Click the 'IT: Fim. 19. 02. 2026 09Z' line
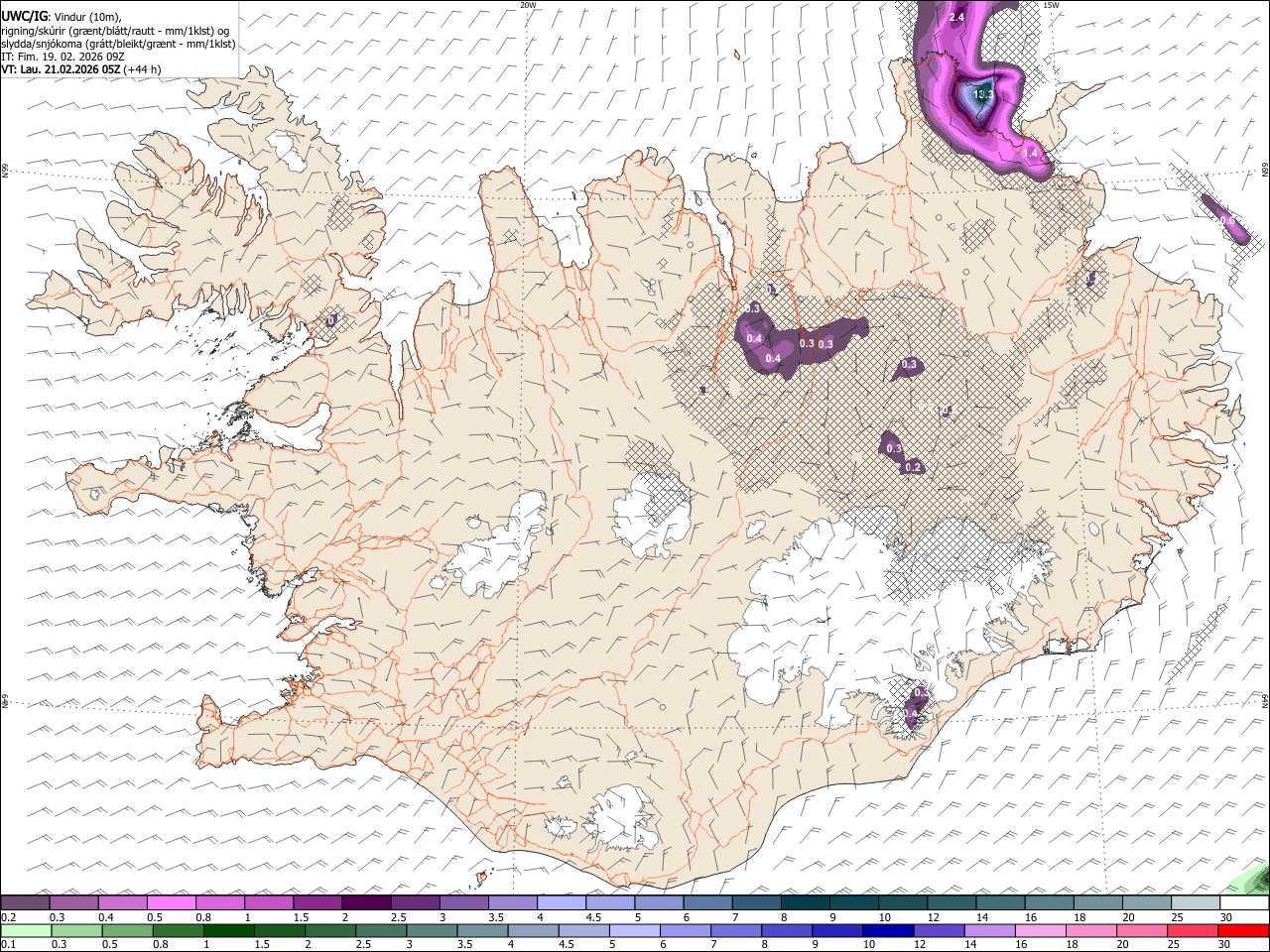This screenshot has width=1270, height=952. pyautogui.click(x=63, y=57)
